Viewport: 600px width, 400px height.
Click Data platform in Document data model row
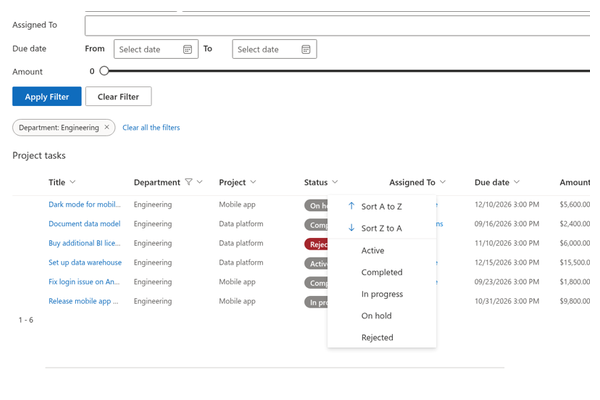(x=241, y=224)
